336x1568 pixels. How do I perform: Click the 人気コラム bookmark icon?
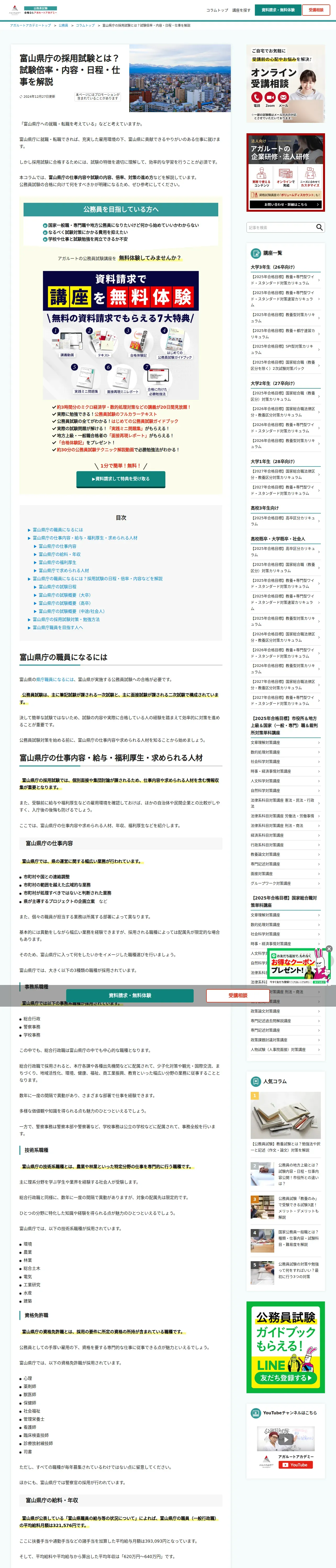pyautogui.click(x=256, y=1081)
